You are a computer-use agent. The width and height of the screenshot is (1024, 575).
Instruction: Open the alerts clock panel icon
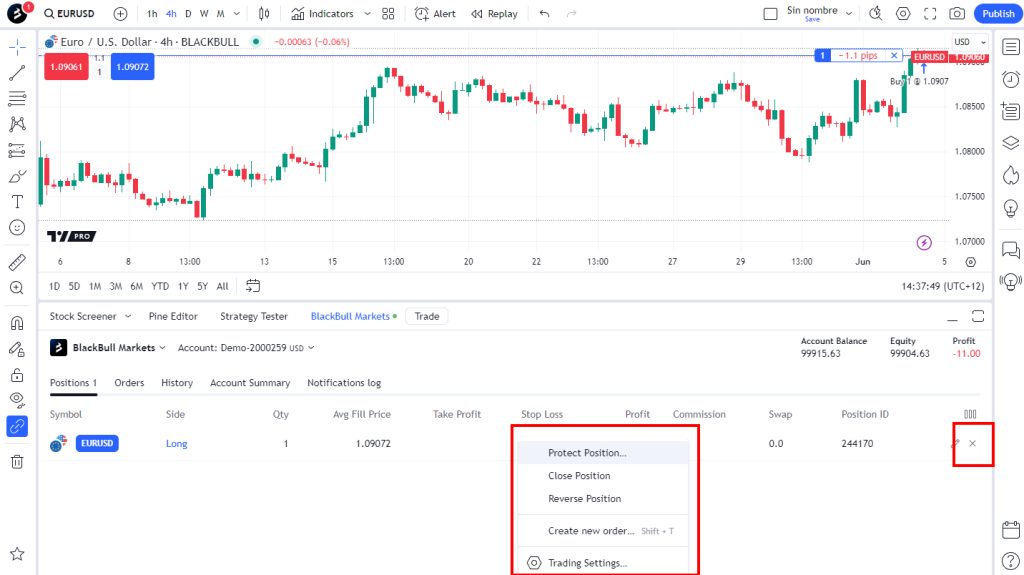click(1010, 79)
